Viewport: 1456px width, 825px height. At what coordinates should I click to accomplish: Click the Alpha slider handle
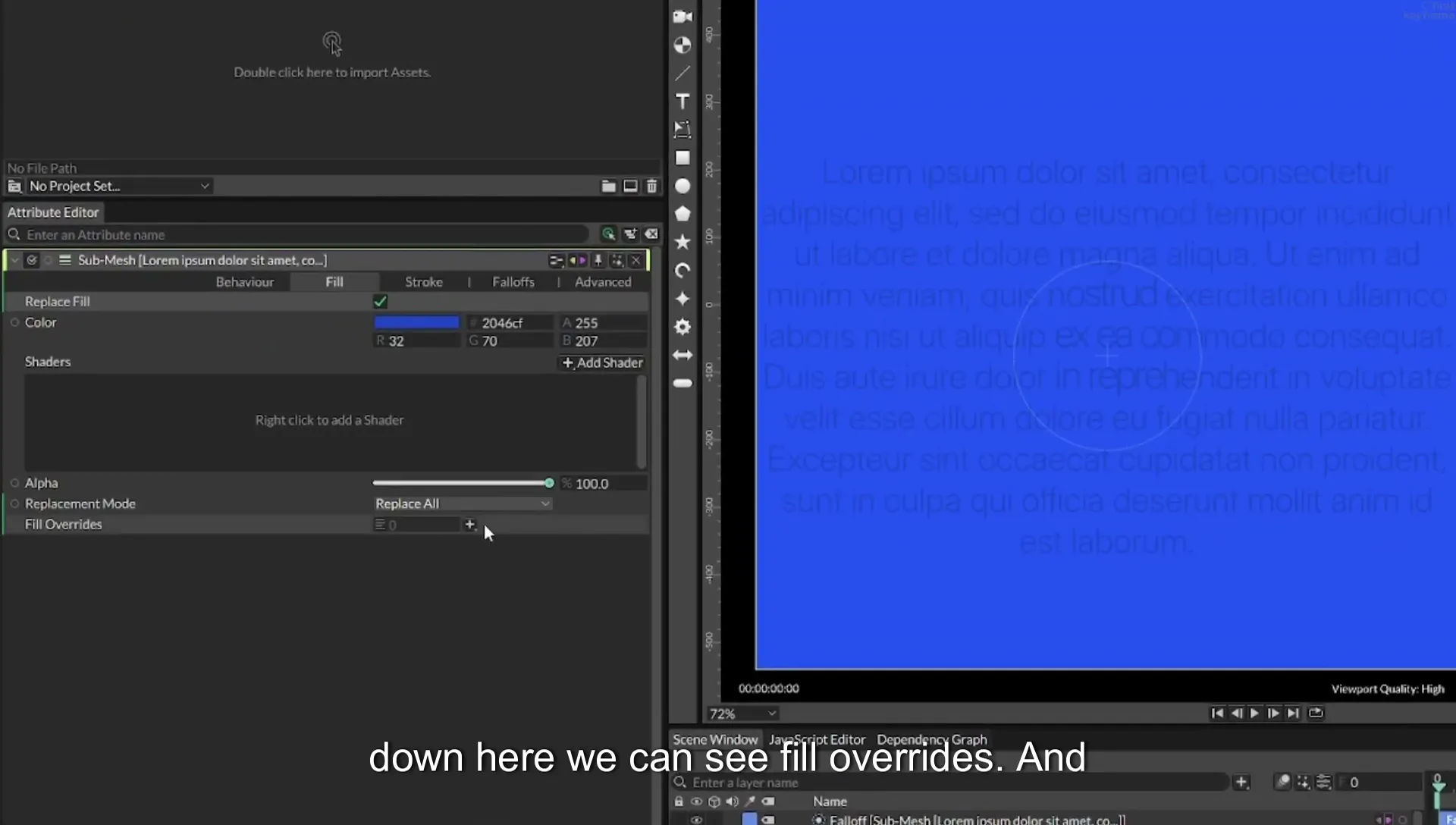click(549, 483)
